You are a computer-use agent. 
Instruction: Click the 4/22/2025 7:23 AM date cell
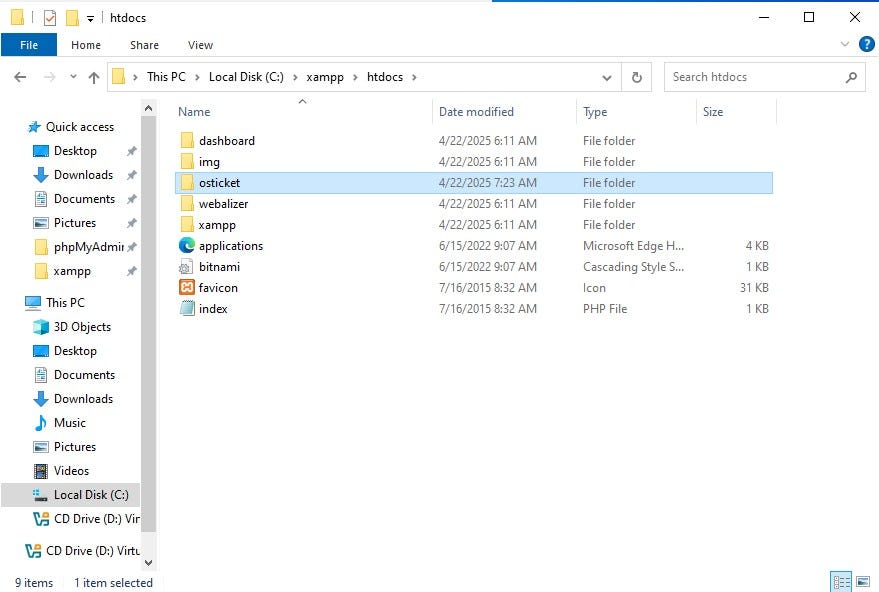pos(488,183)
